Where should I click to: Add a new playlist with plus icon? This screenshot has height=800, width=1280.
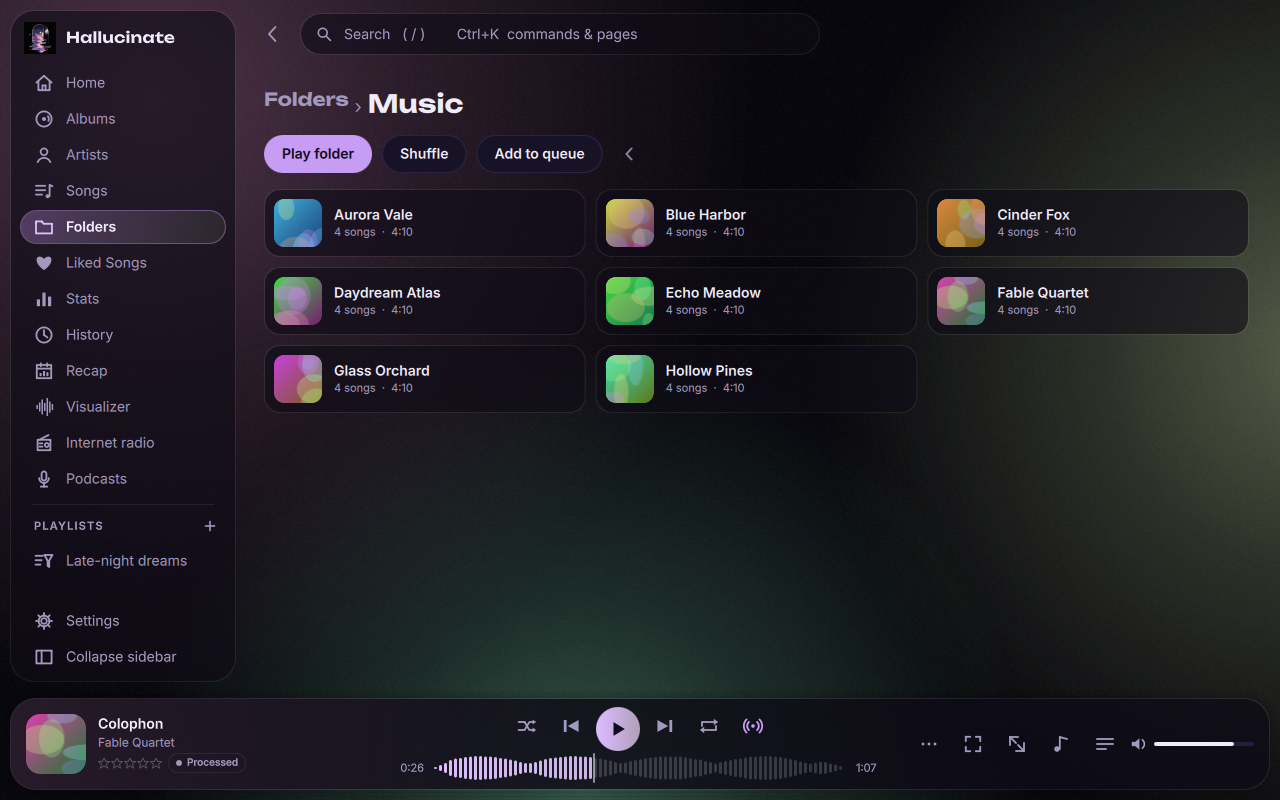[210, 526]
